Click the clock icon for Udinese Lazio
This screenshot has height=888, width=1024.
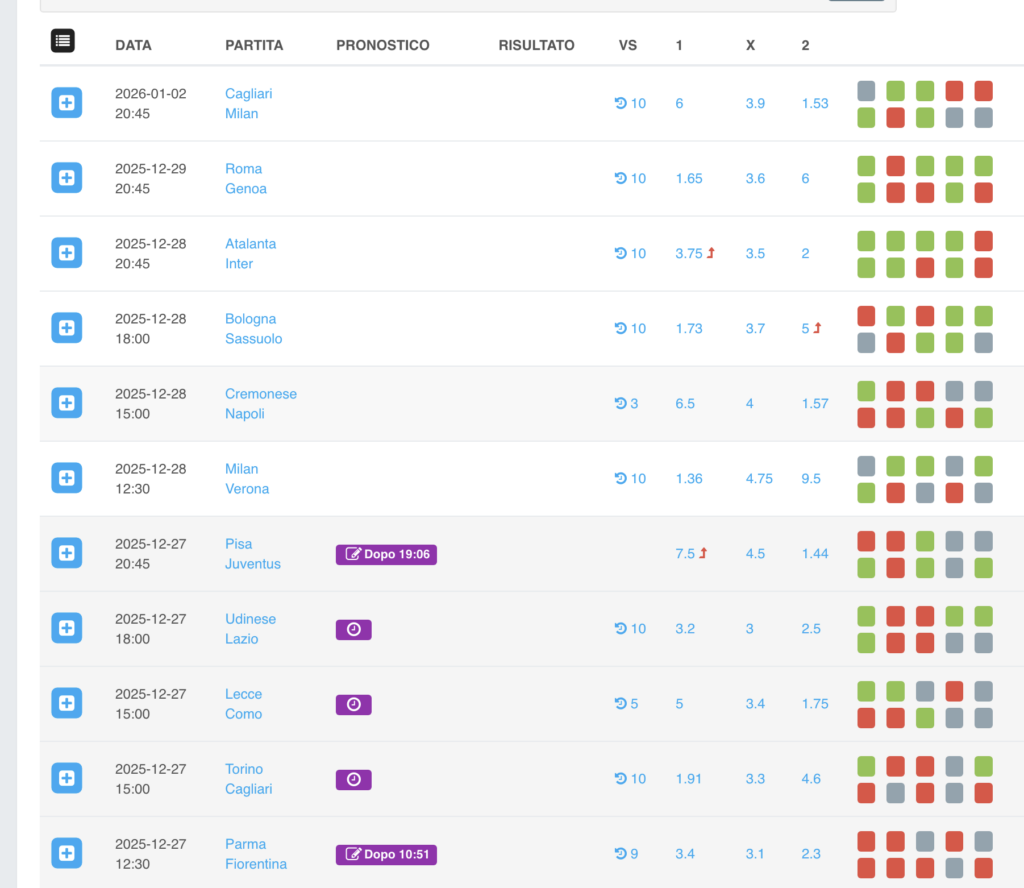coord(353,629)
